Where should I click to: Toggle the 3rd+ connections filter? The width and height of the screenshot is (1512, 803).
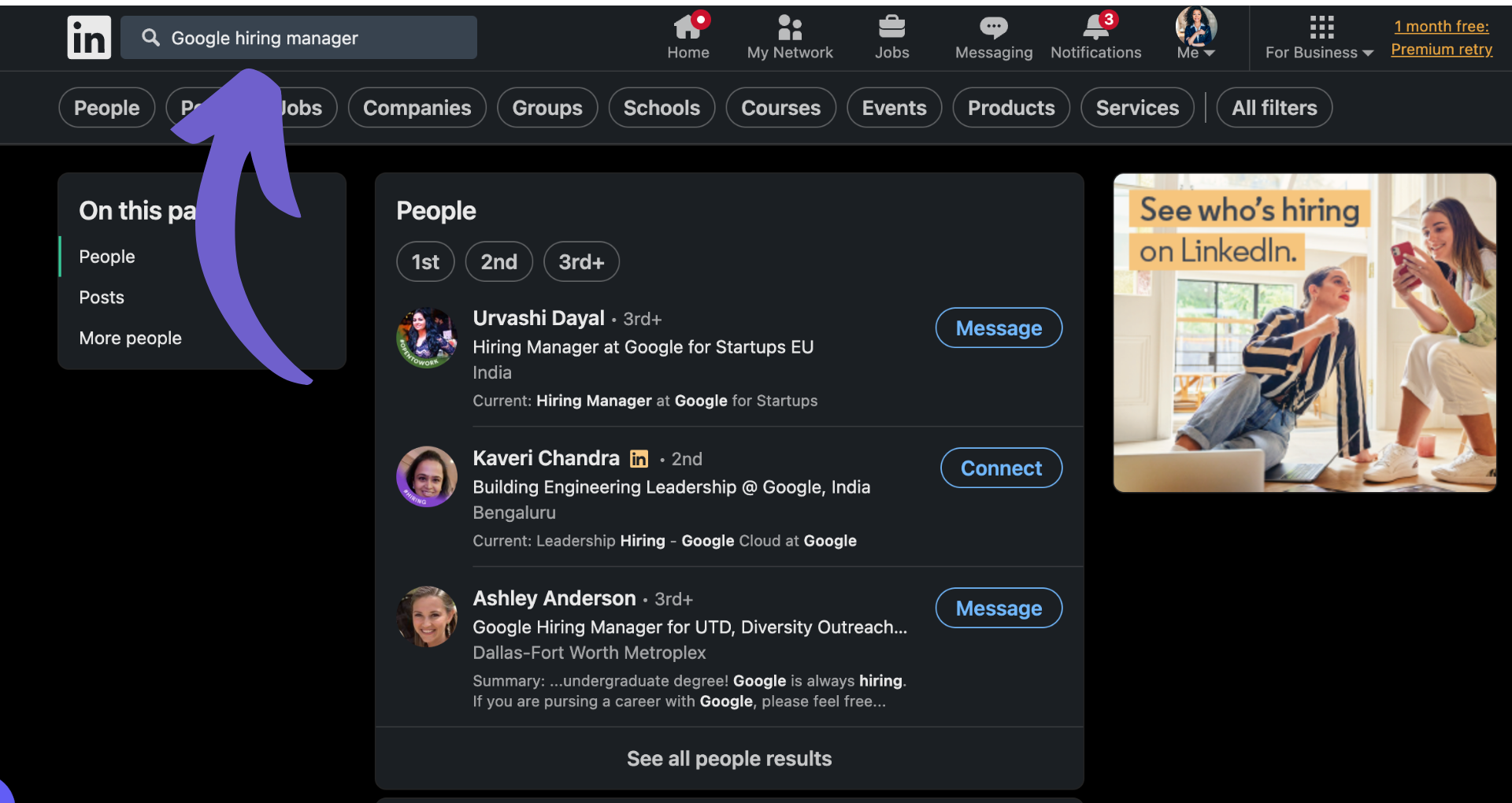580,261
